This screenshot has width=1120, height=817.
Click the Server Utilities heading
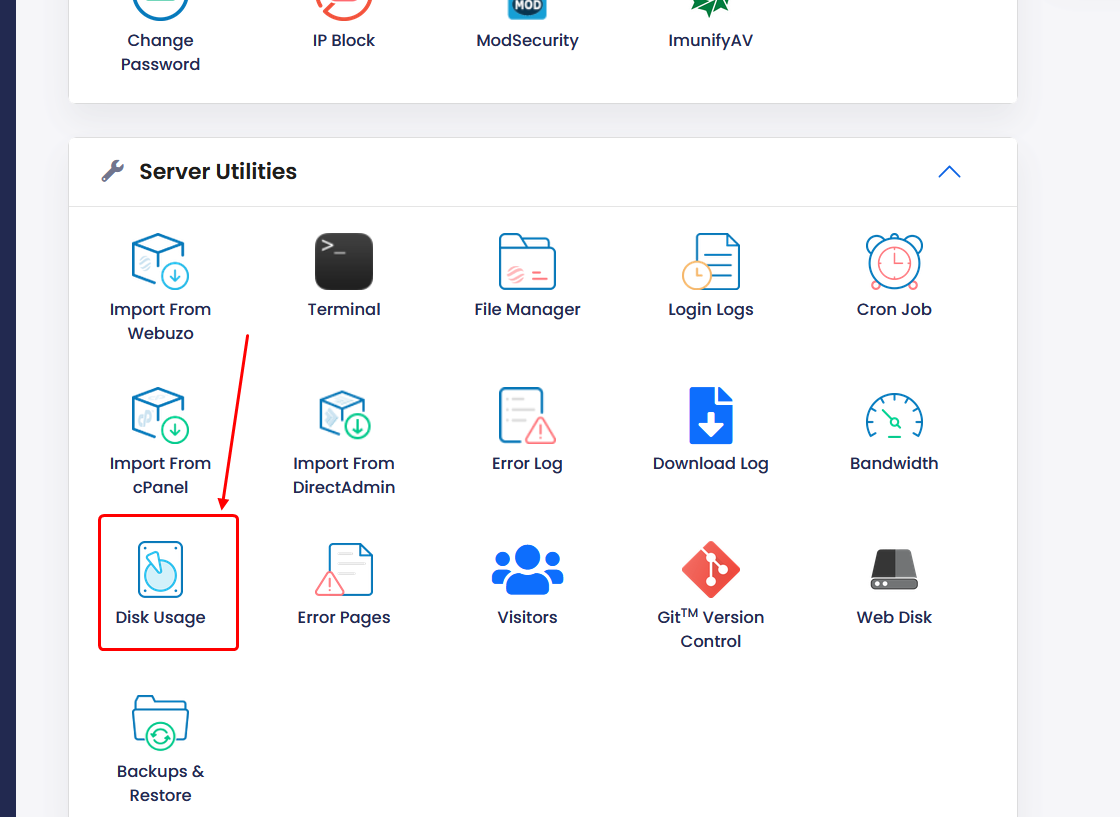[x=217, y=172]
